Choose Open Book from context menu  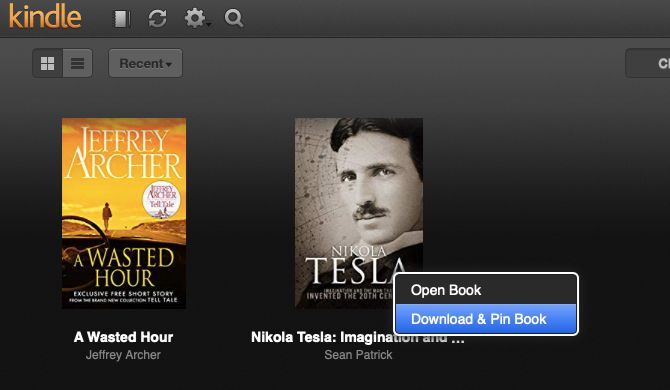[x=486, y=290]
